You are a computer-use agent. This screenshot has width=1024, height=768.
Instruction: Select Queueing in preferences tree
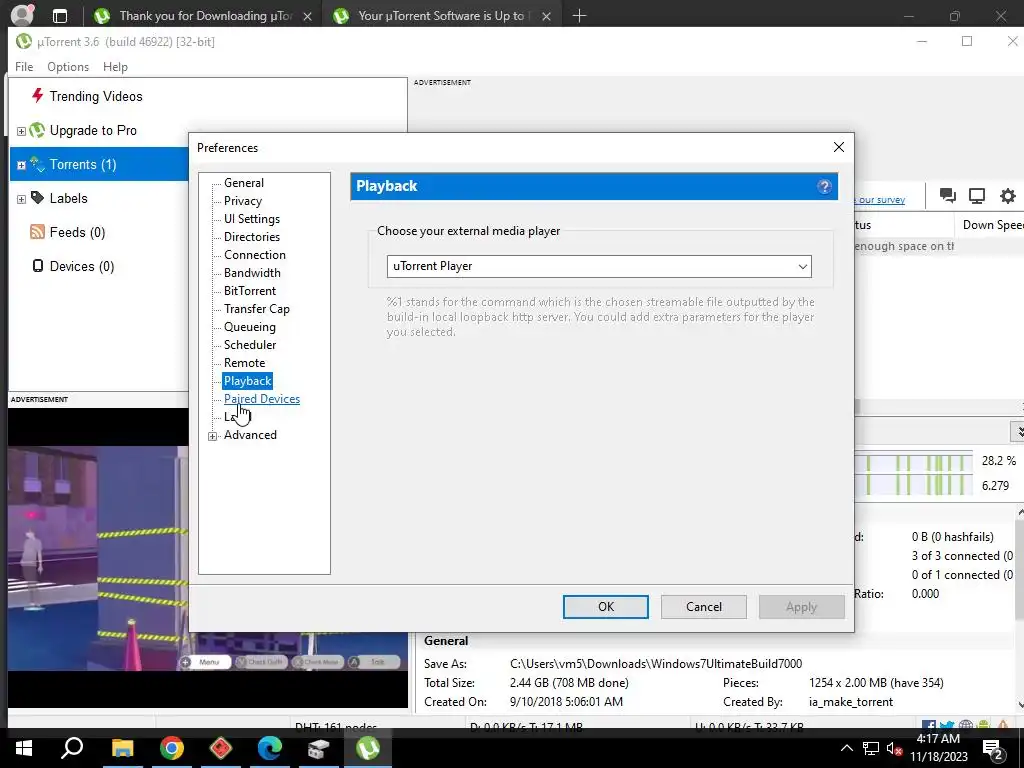249,327
